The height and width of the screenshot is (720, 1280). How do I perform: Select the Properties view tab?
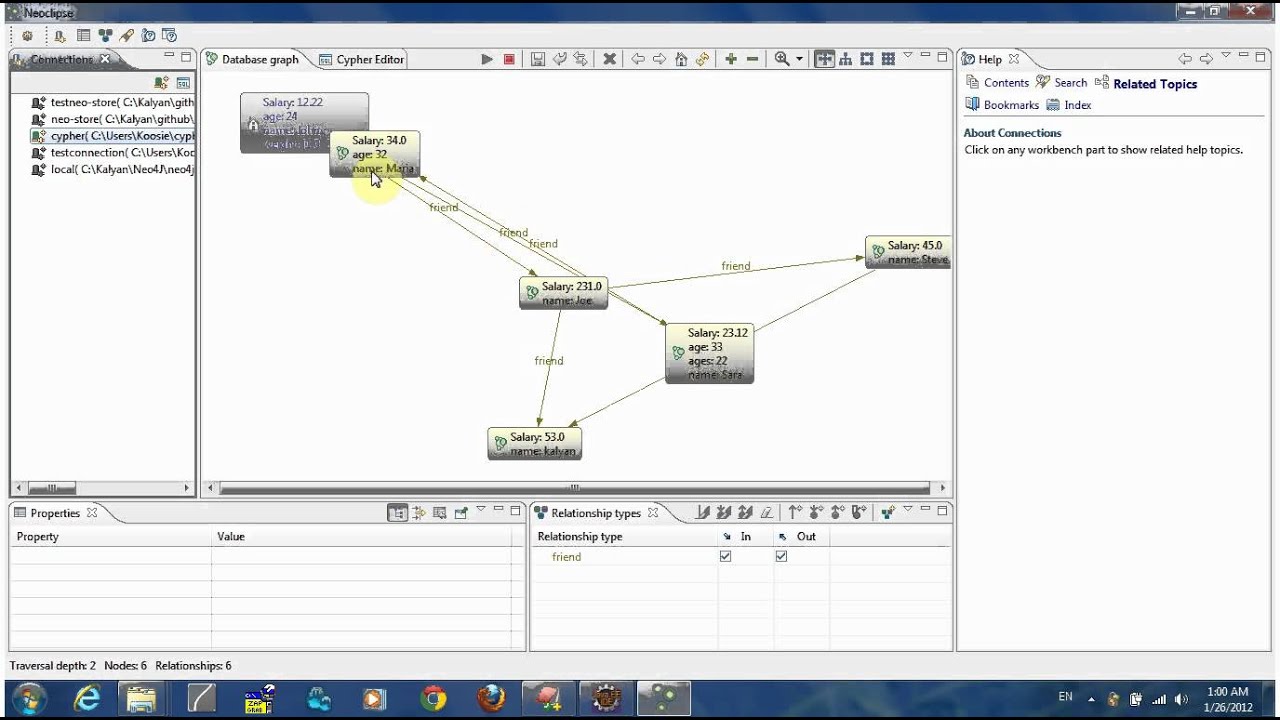point(55,513)
